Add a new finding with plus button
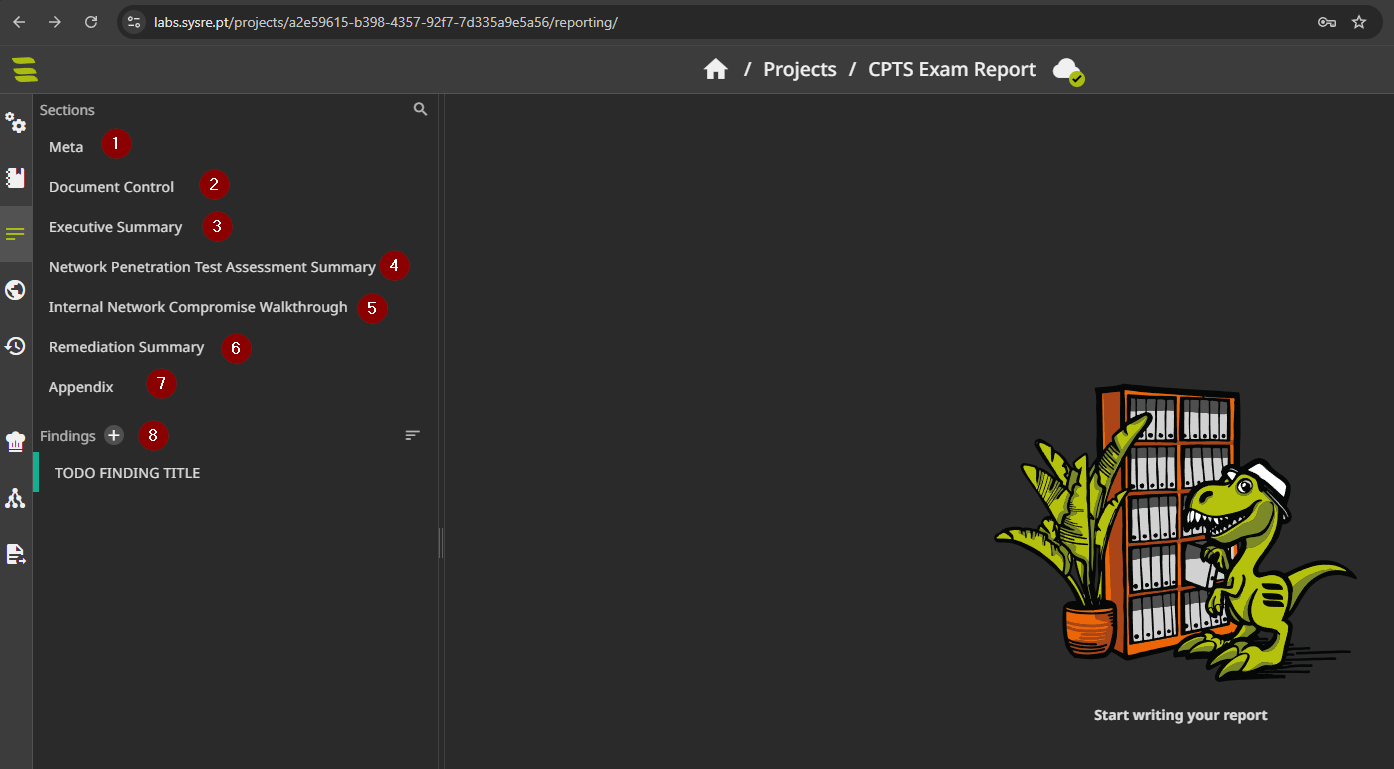This screenshot has height=769, width=1394. (114, 435)
